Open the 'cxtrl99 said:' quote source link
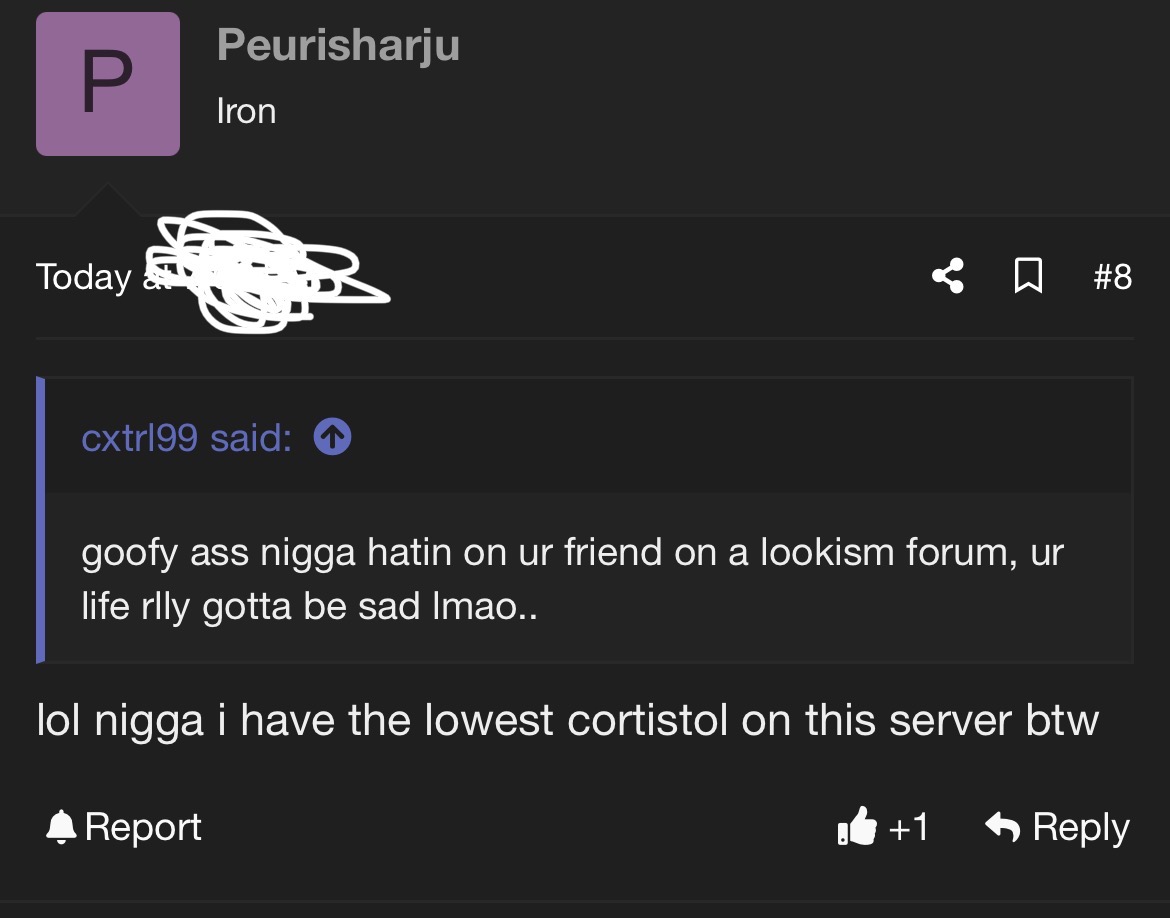The width and height of the screenshot is (1170, 918). 187,437
